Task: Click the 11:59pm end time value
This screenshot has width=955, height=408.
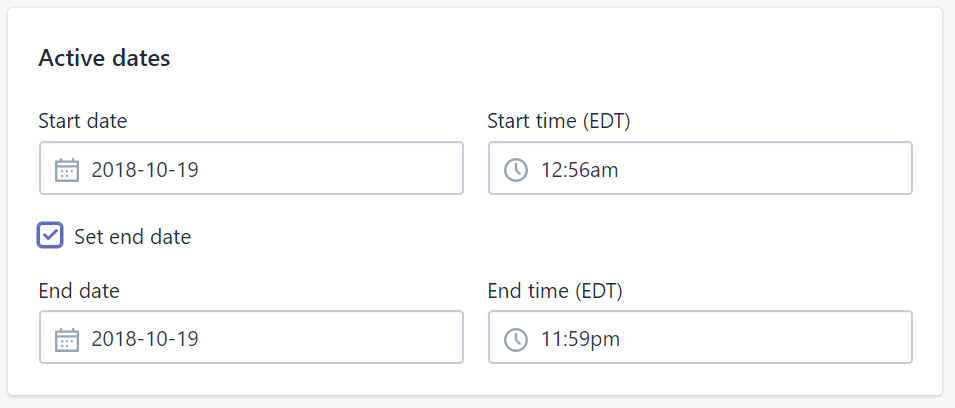Action: [580, 339]
